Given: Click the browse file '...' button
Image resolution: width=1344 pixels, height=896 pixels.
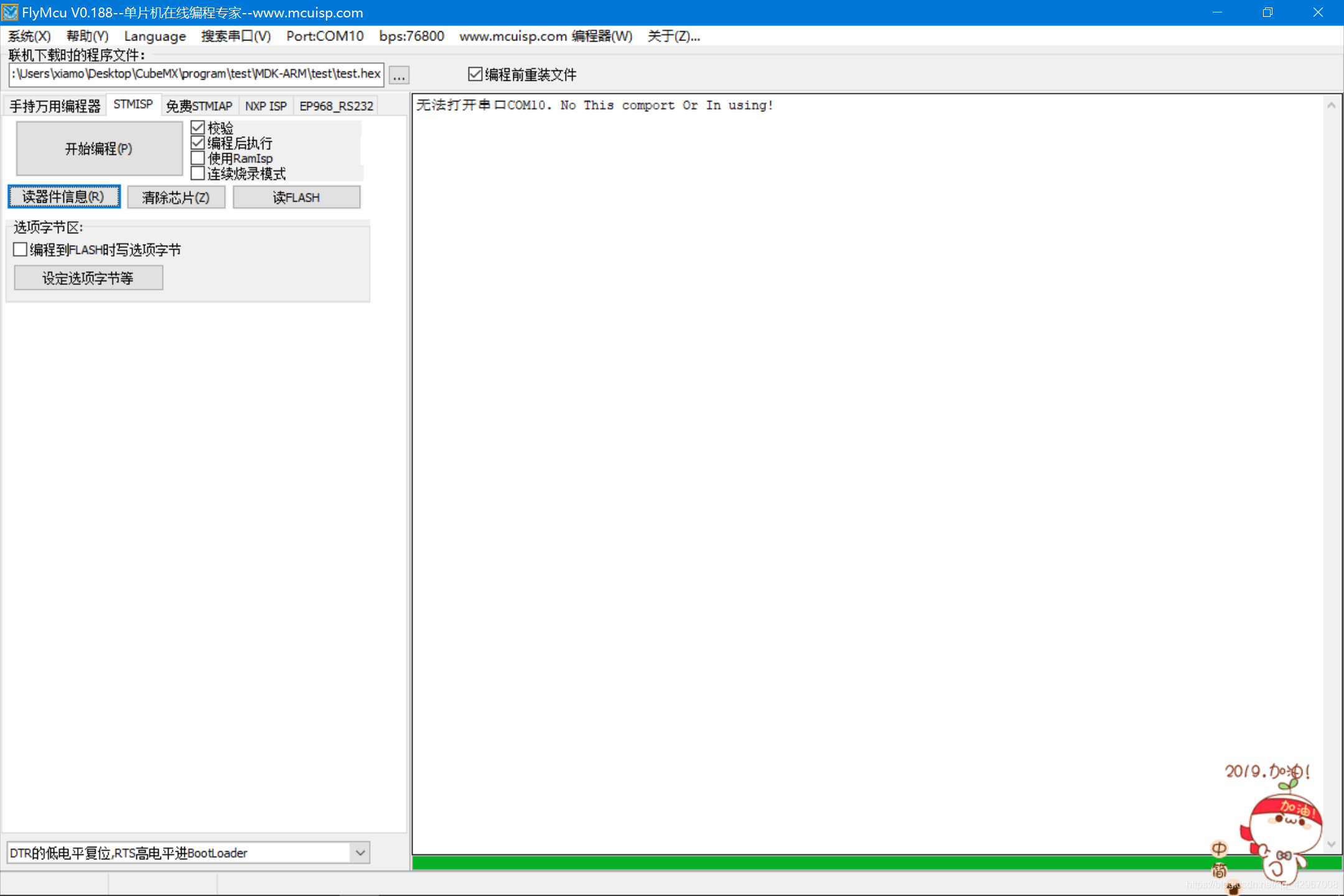Looking at the screenshot, I should (399, 75).
